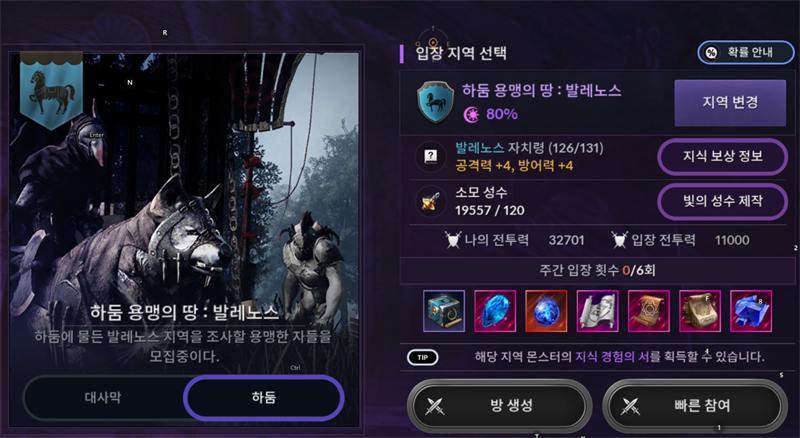800x438 pixels.
Task: Select the blue teardrop gem reward
Action: click(x=495, y=311)
